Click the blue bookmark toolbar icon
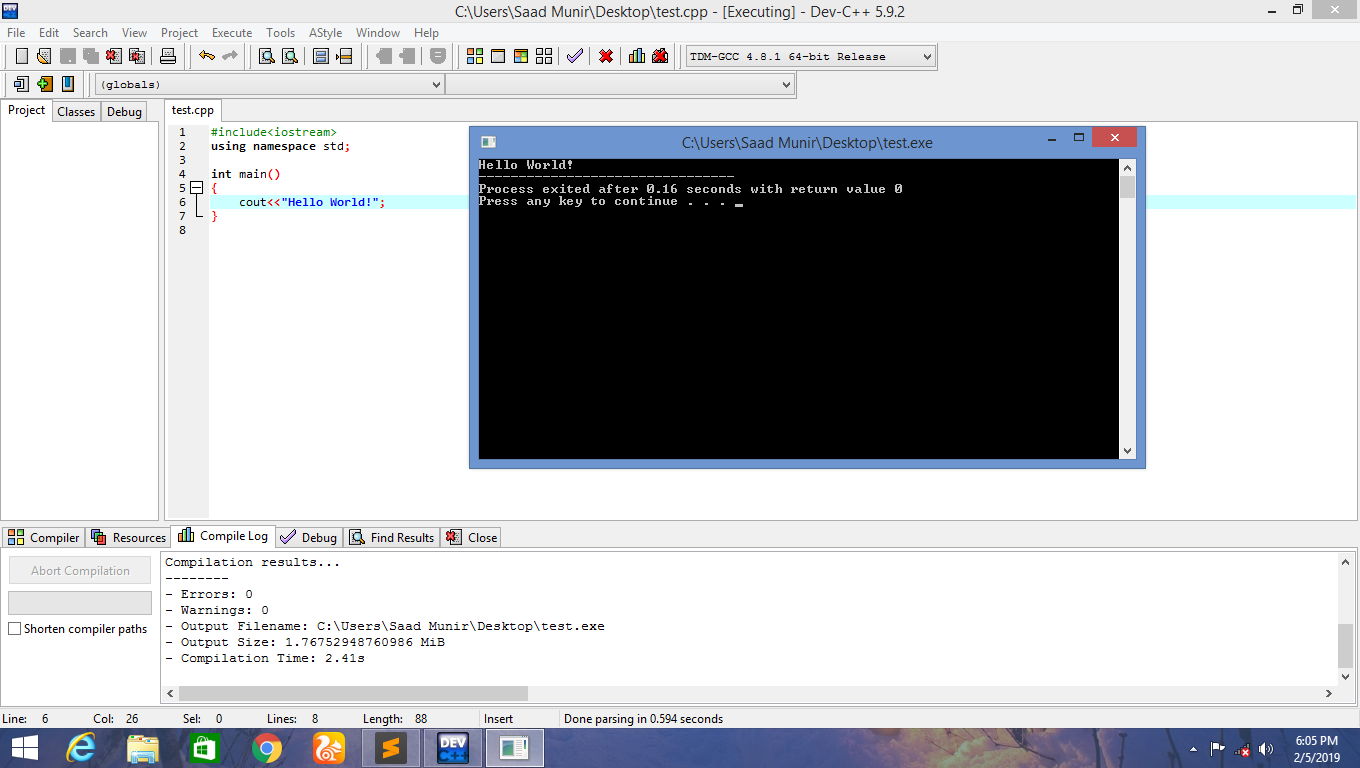1360x768 pixels. coord(68,84)
